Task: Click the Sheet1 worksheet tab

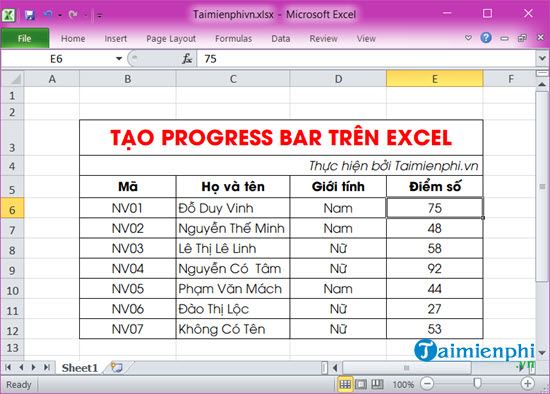Action: (x=80, y=368)
